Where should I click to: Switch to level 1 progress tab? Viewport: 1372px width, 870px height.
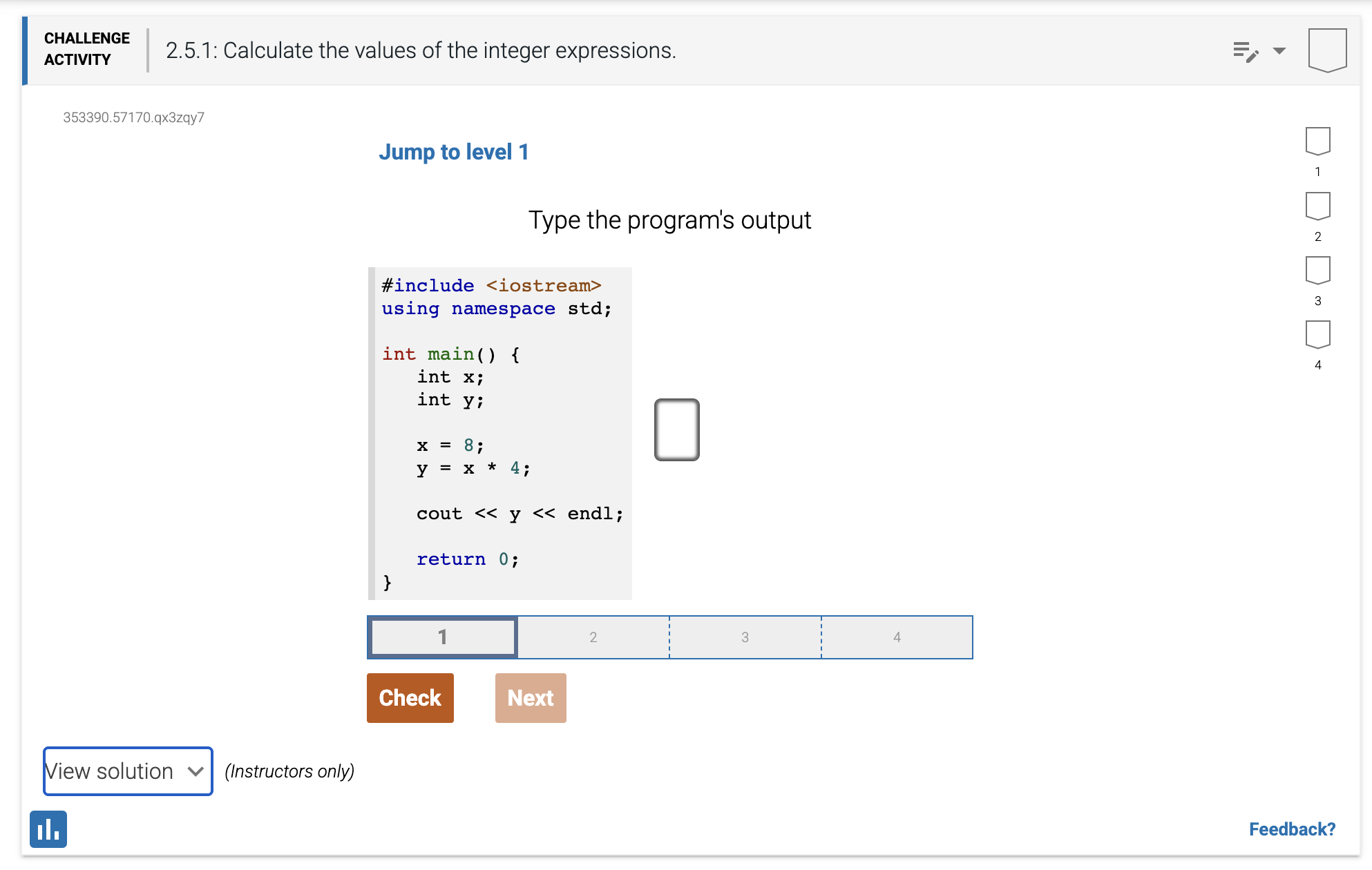443,637
